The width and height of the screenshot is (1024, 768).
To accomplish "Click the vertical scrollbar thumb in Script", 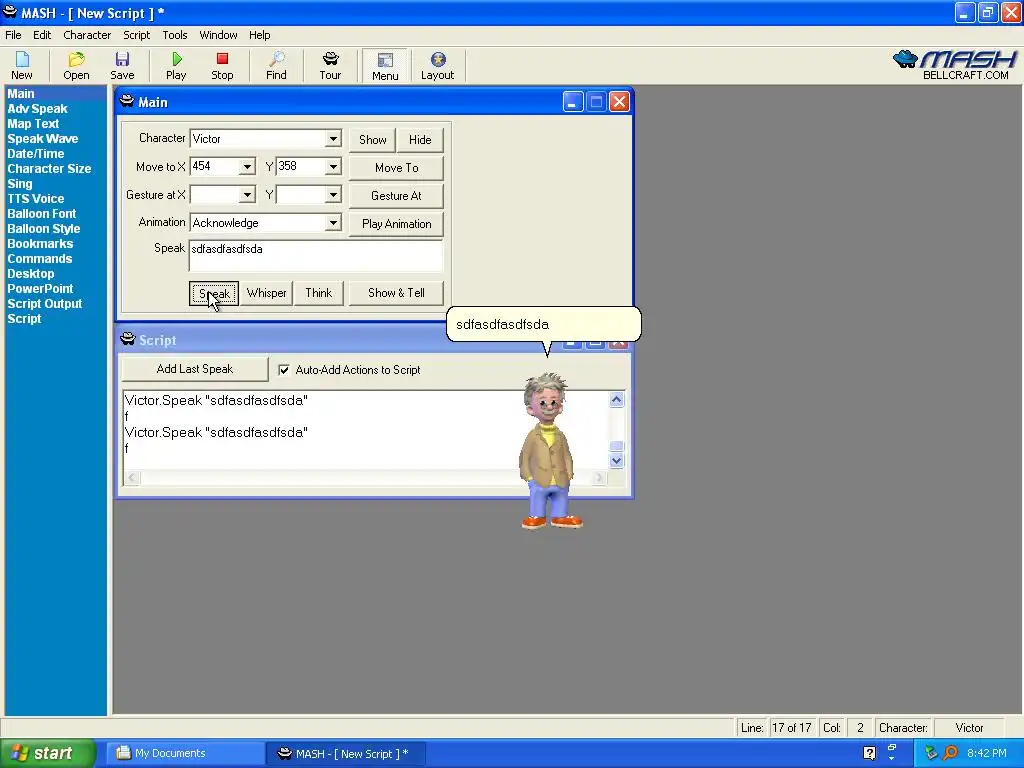I will [616, 447].
